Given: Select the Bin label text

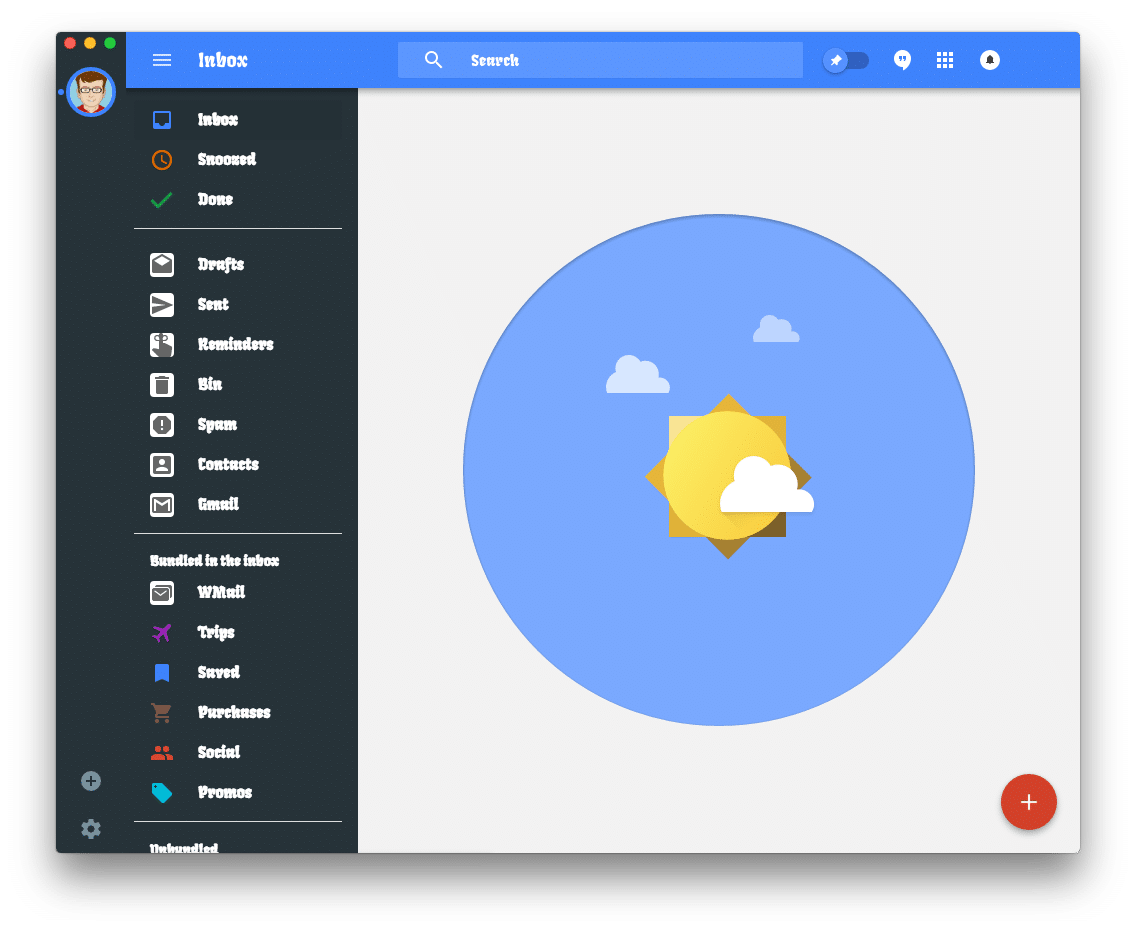Looking at the screenshot, I should click(x=210, y=384).
